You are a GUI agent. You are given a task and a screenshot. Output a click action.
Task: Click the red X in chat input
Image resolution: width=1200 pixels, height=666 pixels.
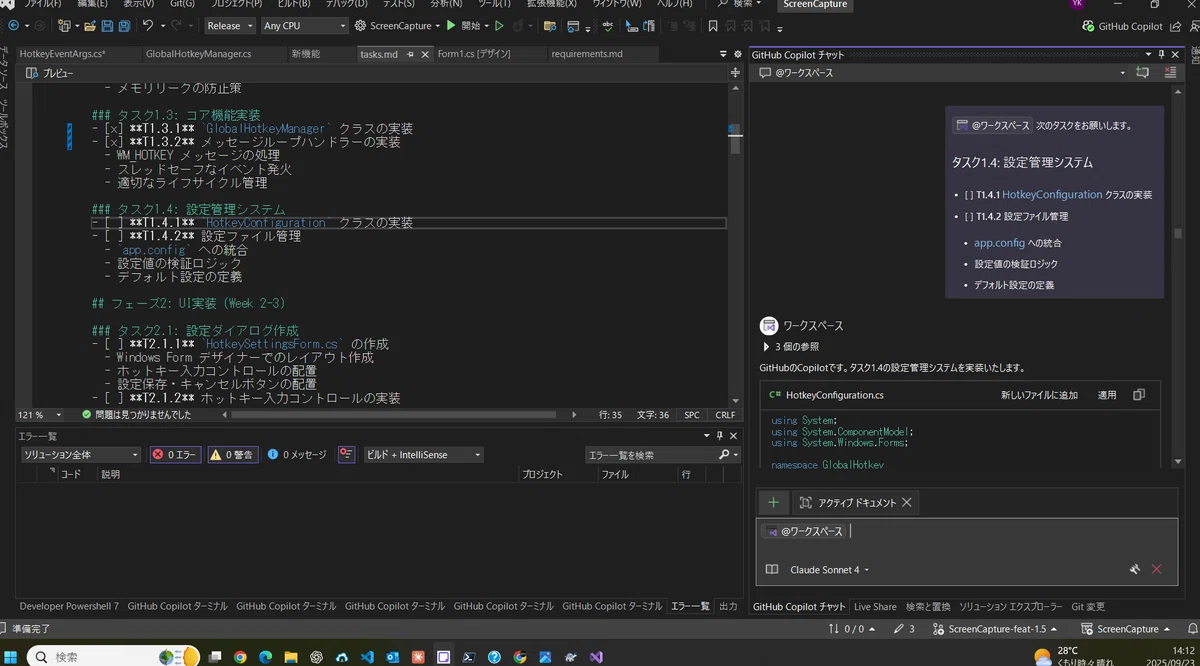[x=1157, y=570]
